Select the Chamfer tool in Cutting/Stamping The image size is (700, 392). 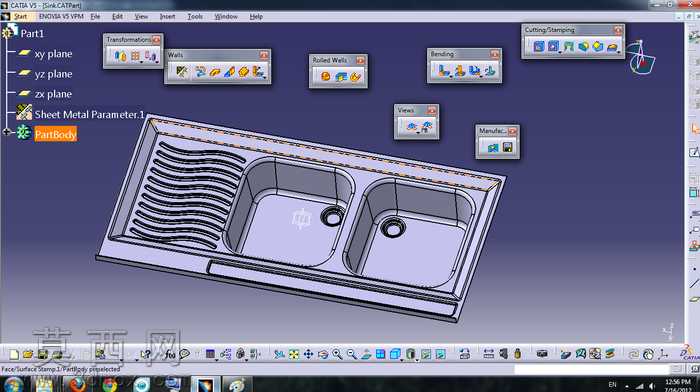point(598,46)
